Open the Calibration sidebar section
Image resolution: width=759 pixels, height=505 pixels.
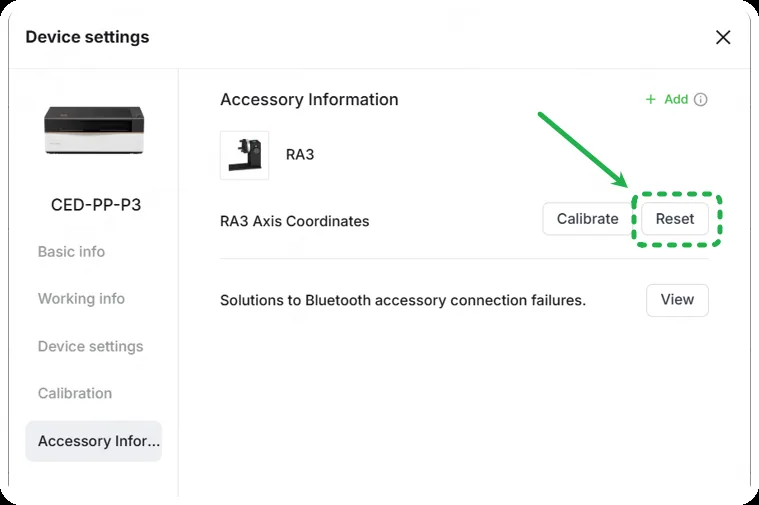point(75,393)
